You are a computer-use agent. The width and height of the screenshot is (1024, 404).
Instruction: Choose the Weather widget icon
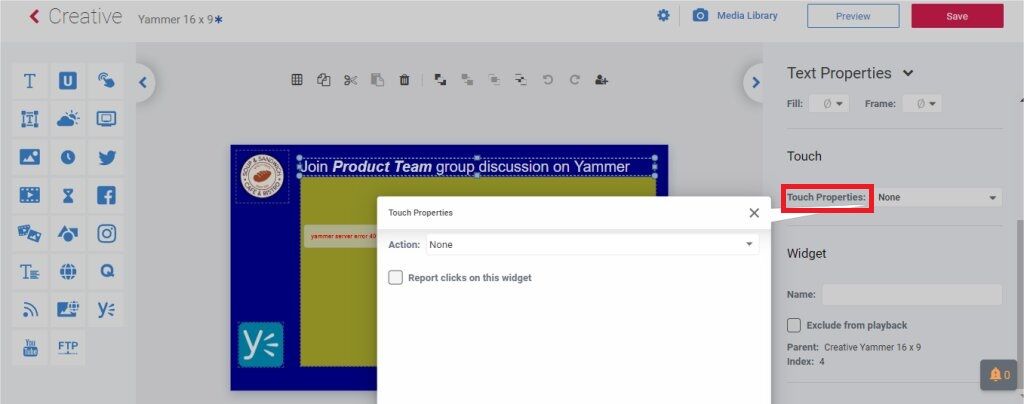click(x=68, y=119)
